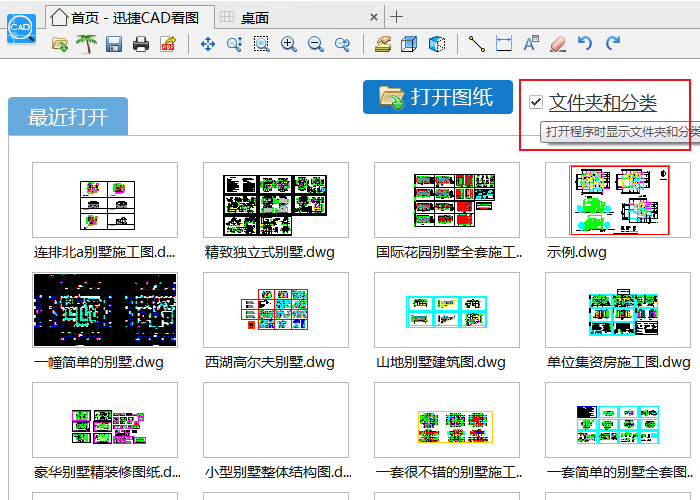Click file name 一幢简单的别墅.dwg
This screenshot has width=700, height=500.
point(99,362)
